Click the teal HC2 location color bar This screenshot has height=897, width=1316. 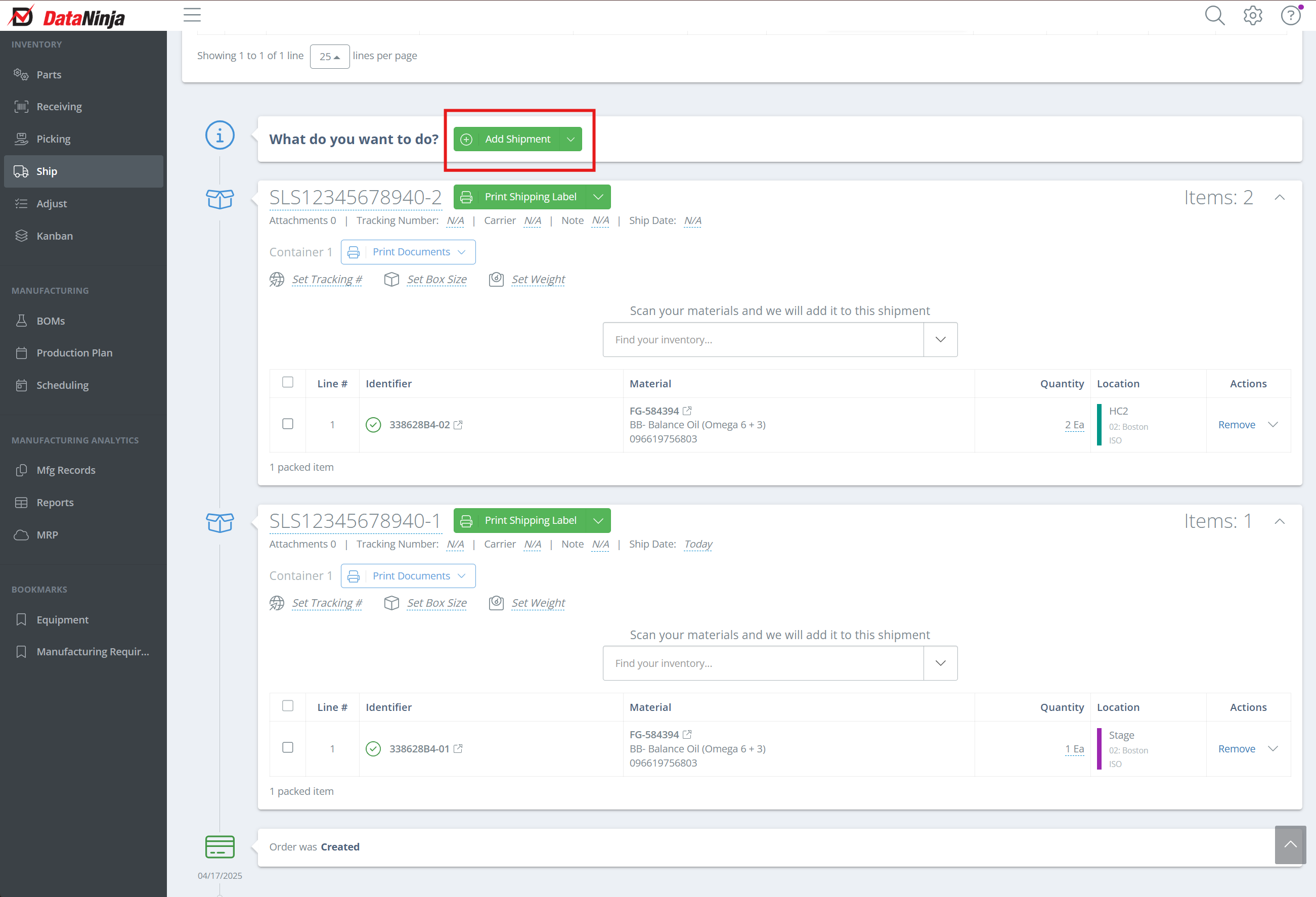point(1099,425)
